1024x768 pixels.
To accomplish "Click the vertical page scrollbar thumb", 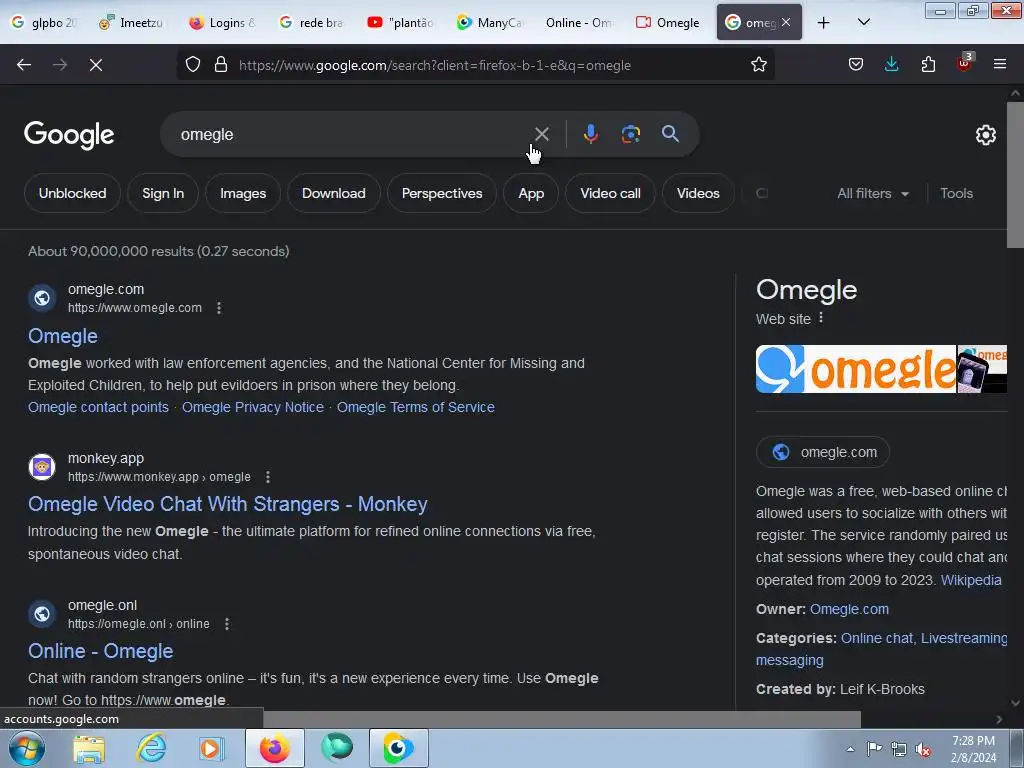I will (x=1015, y=175).
